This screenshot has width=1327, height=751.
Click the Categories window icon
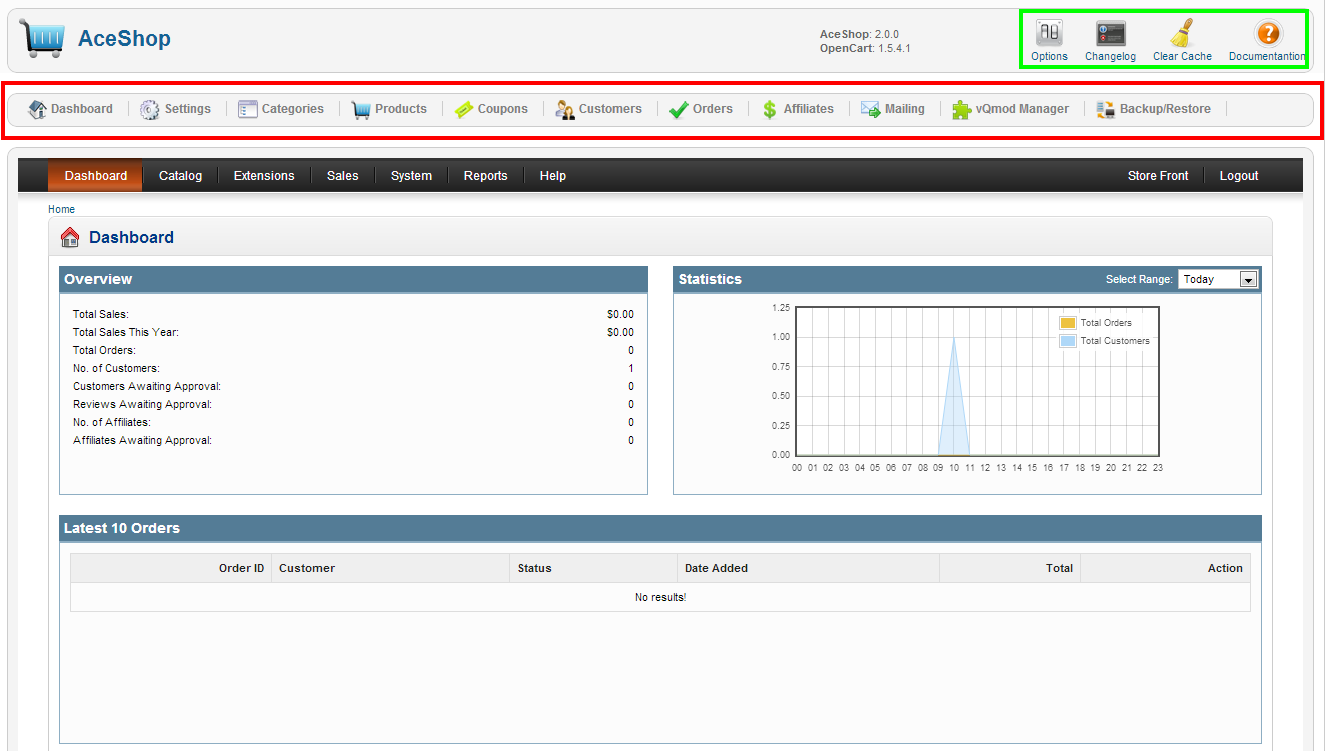pyautogui.click(x=248, y=109)
